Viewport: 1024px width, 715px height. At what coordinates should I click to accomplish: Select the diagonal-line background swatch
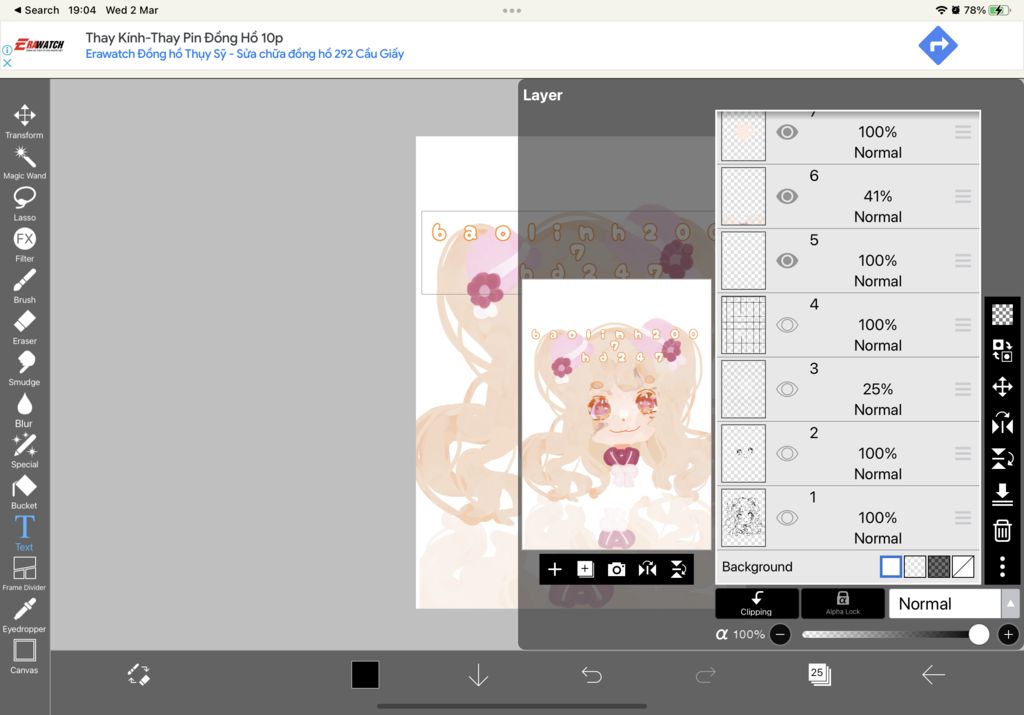pyautogui.click(x=963, y=567)
